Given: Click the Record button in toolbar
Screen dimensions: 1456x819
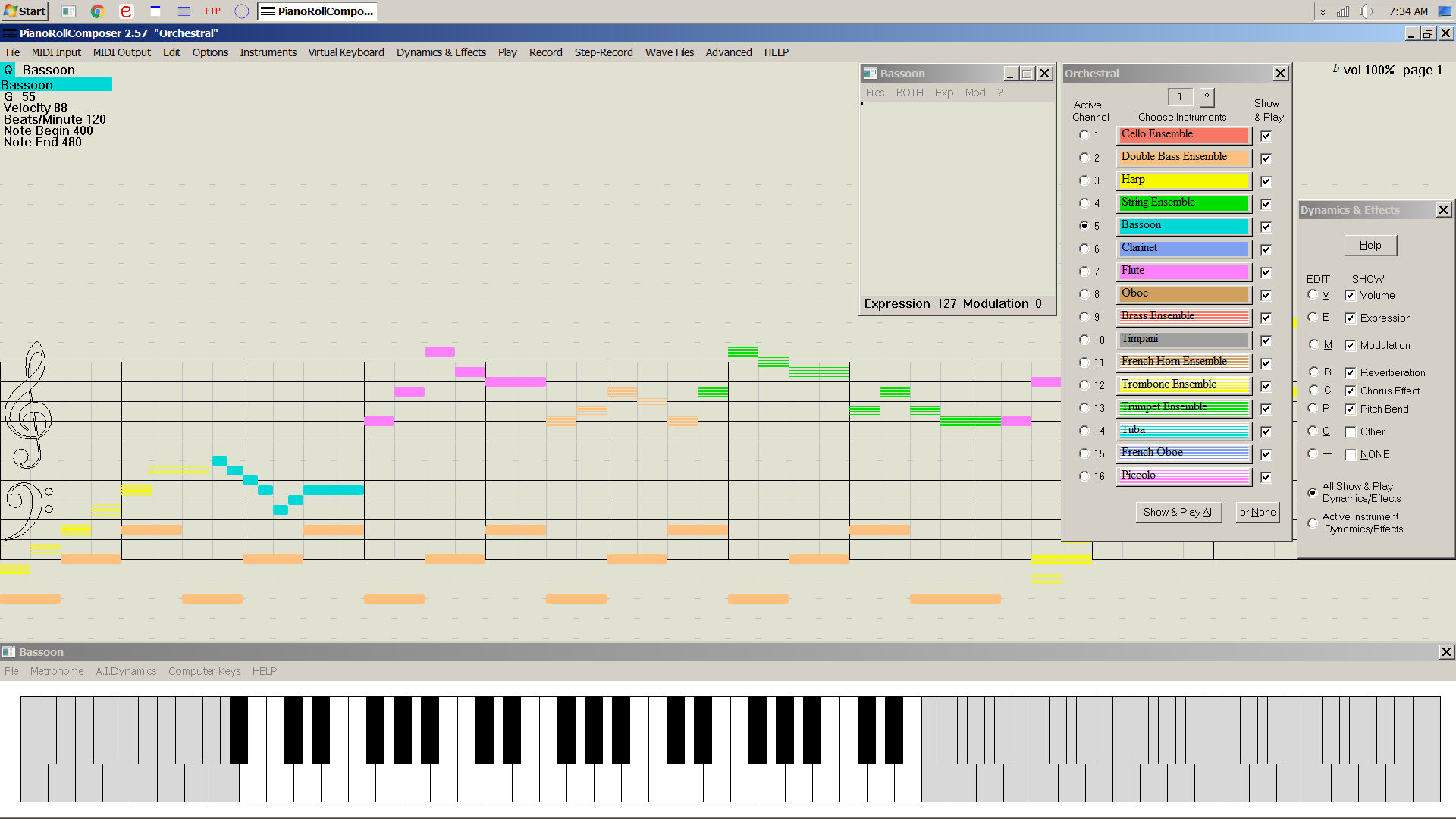Looking at the screenshot, I should tap(545, 52).
